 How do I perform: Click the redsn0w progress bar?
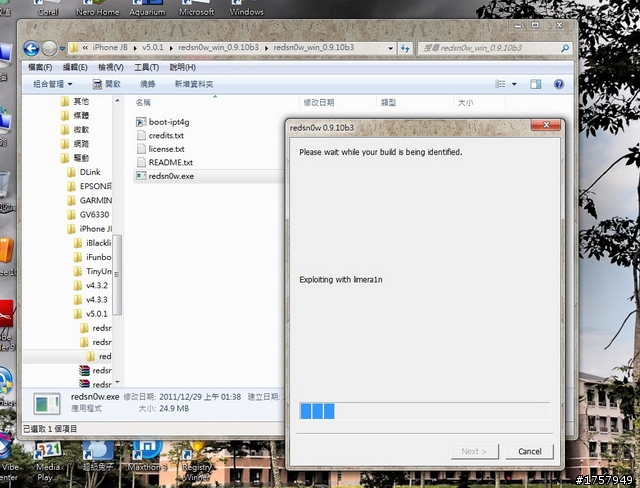(424, 411)
